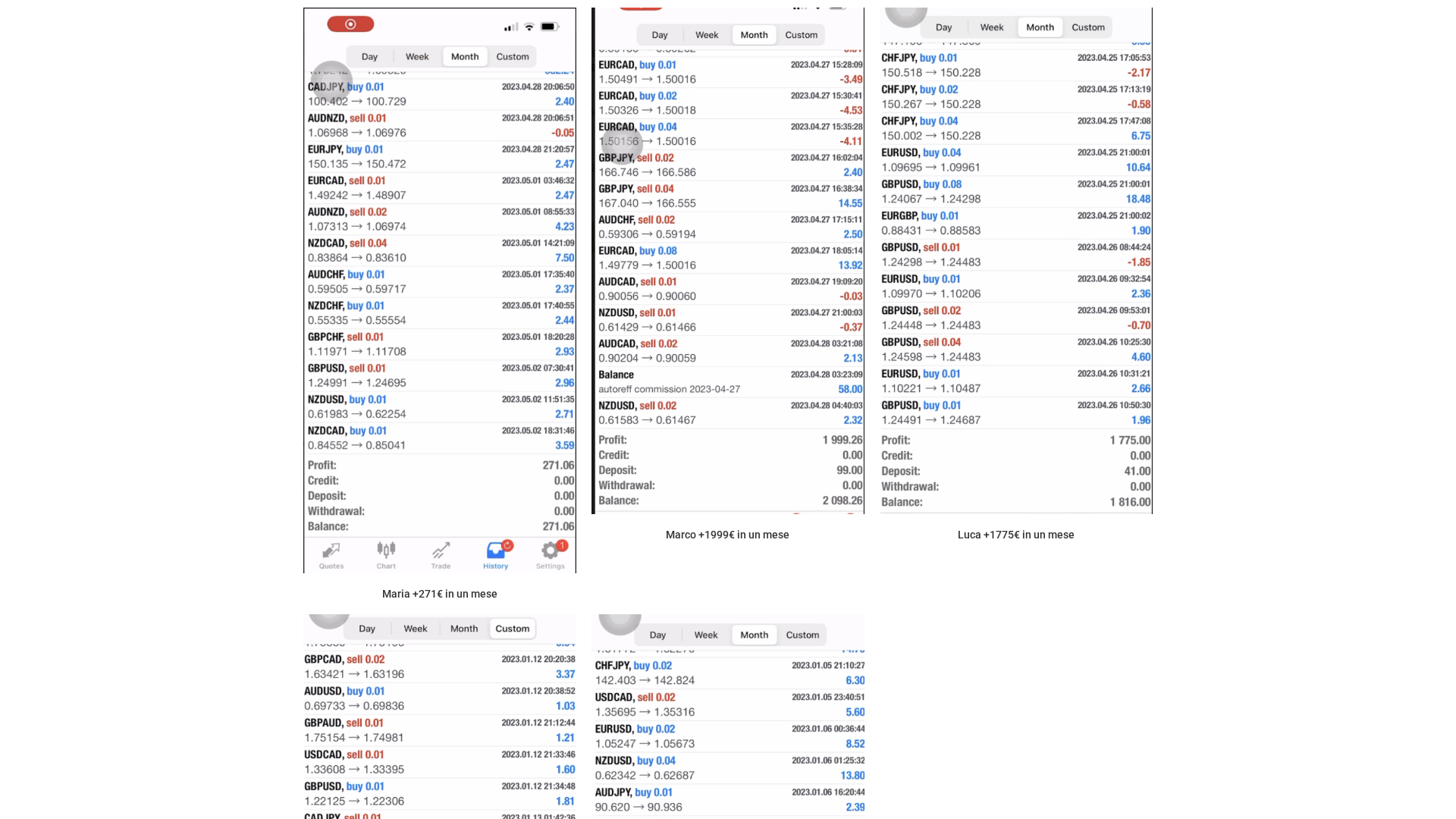Select Custom tab above the GBPCAD sell 0.02 trade
1456x819 pixels.
coord(513,629)
